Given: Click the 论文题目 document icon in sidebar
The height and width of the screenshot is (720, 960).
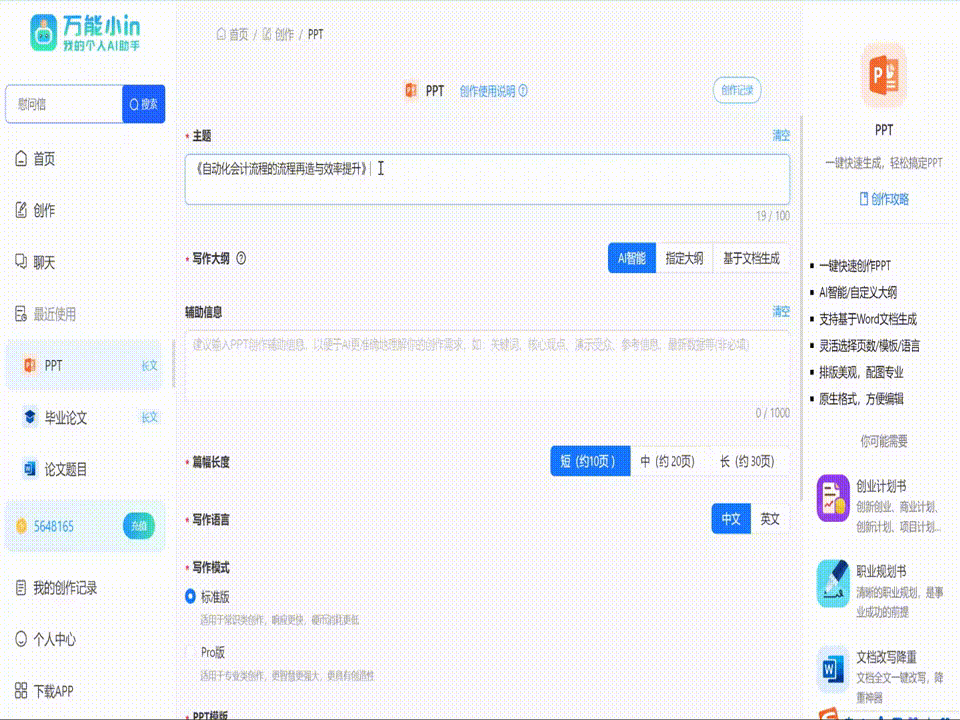Looking at the screenshot, I should [29, 469].
